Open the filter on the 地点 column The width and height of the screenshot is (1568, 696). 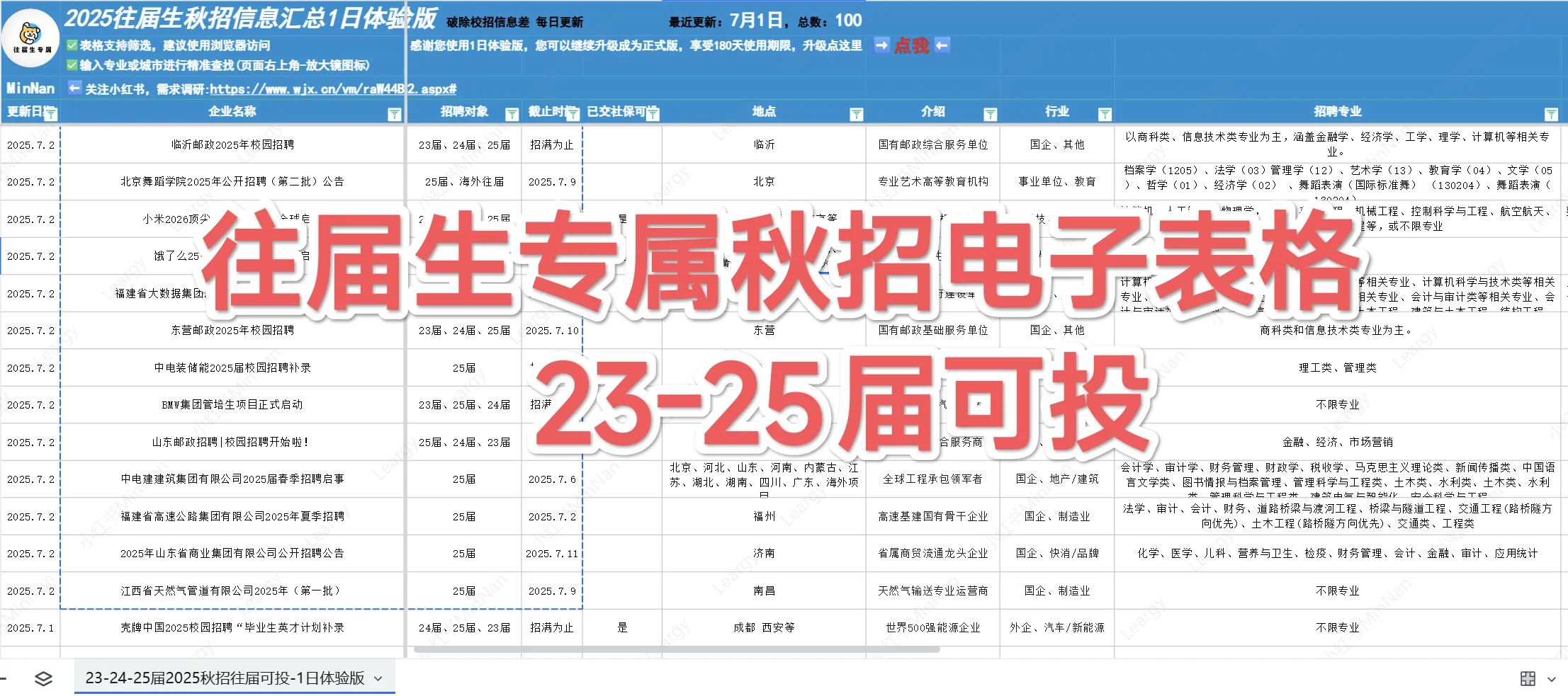tap(857, 113)
